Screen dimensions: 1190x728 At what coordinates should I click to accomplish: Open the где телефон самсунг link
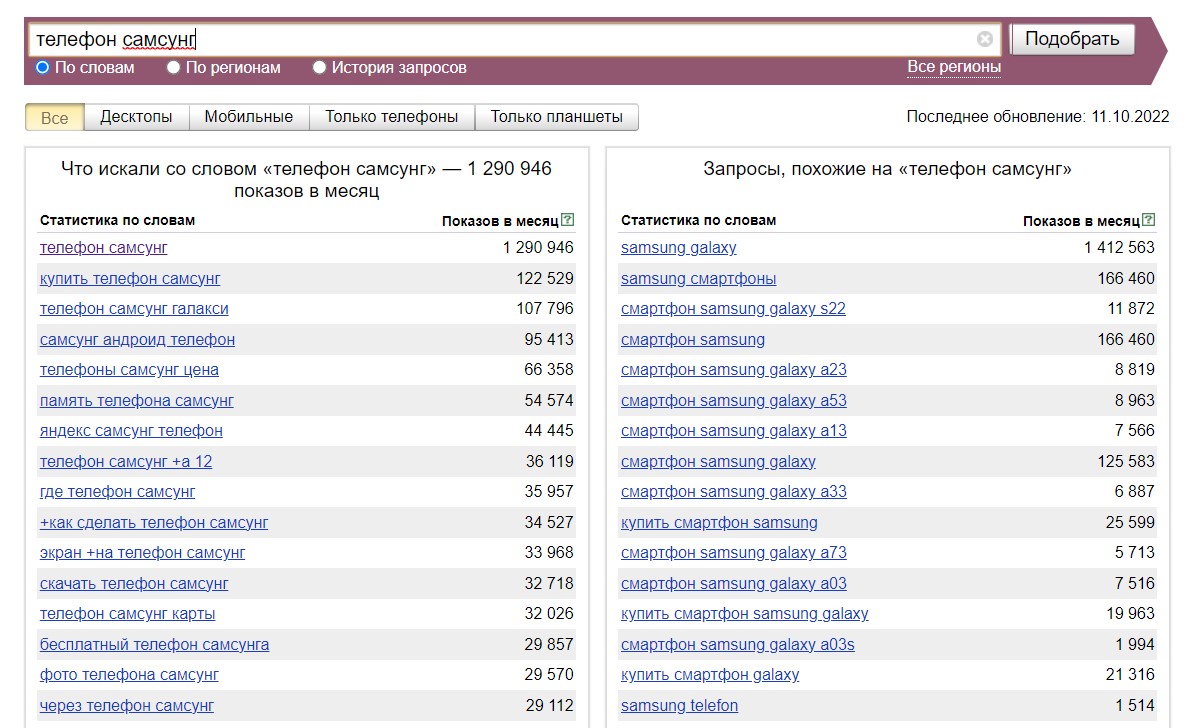(x=117, y=492)
